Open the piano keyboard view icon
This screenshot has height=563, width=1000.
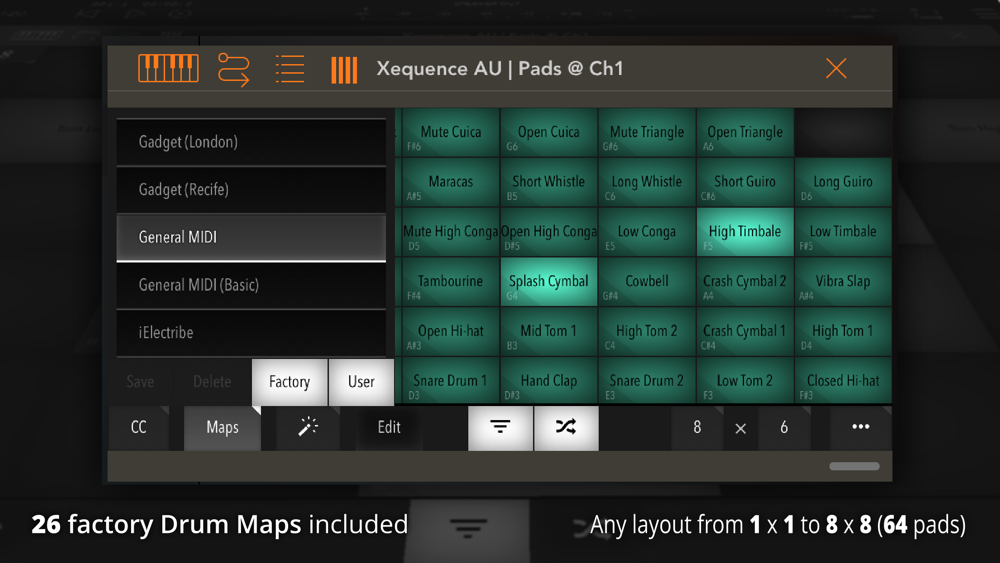click(x=168, y=68)
